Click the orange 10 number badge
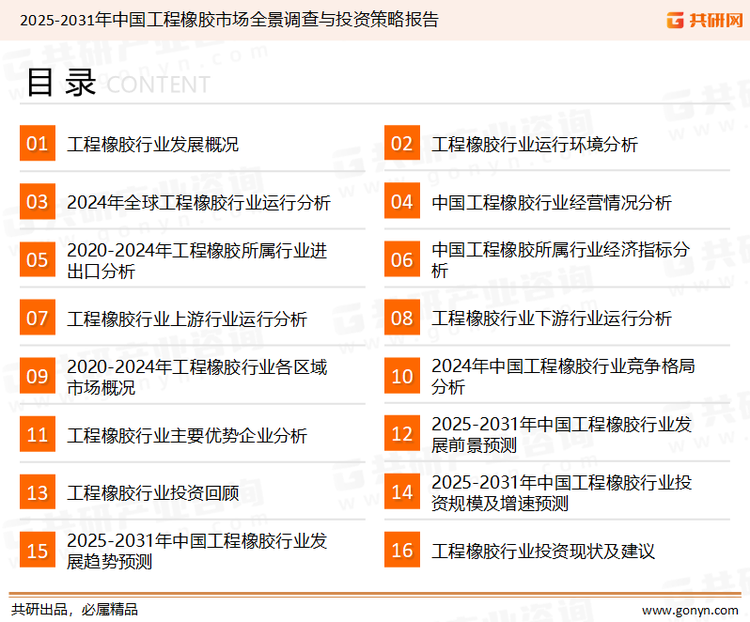 coord(402,376)
